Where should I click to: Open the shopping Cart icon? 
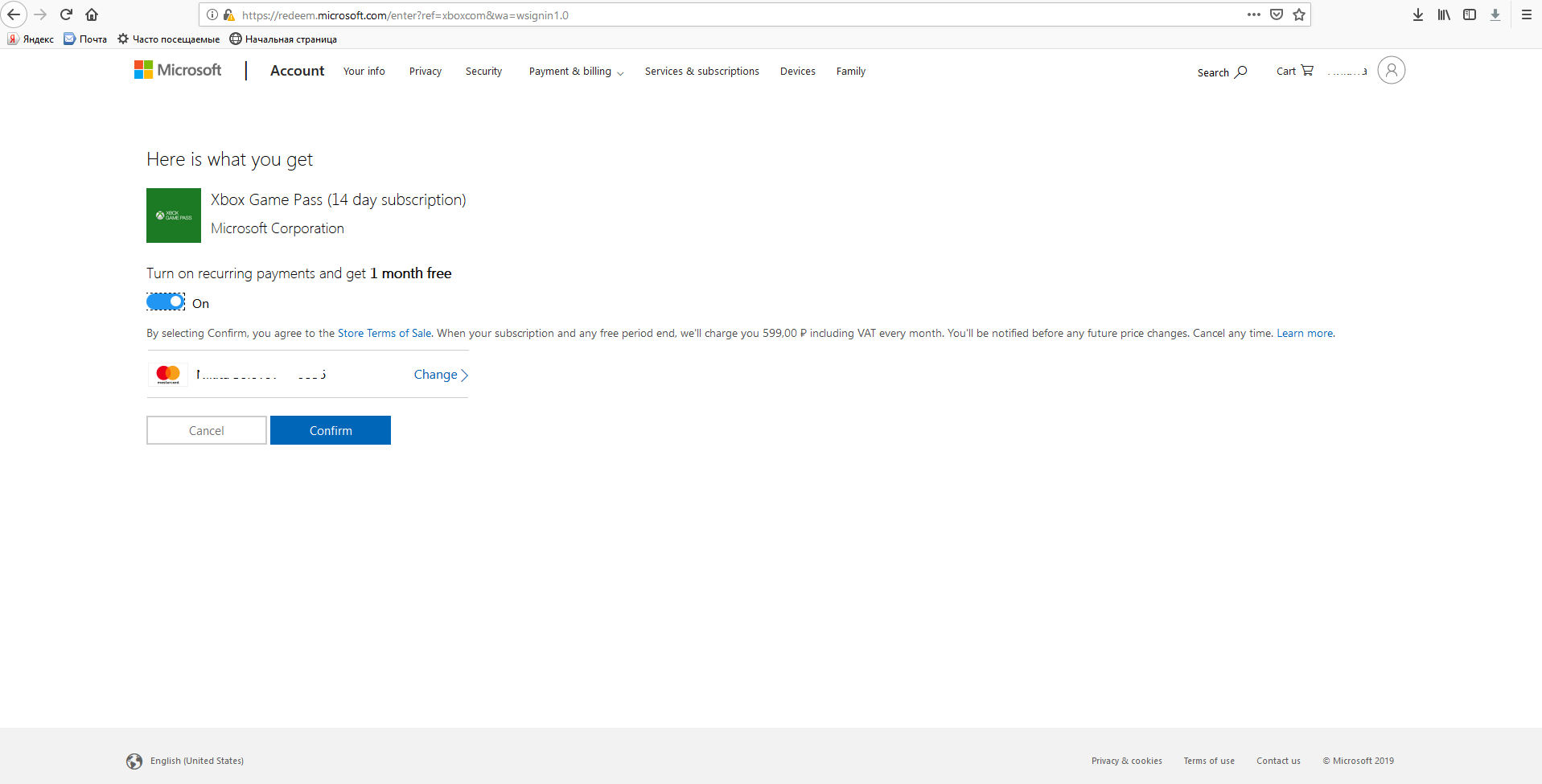pyautogui.click(x=1295, y=71)
